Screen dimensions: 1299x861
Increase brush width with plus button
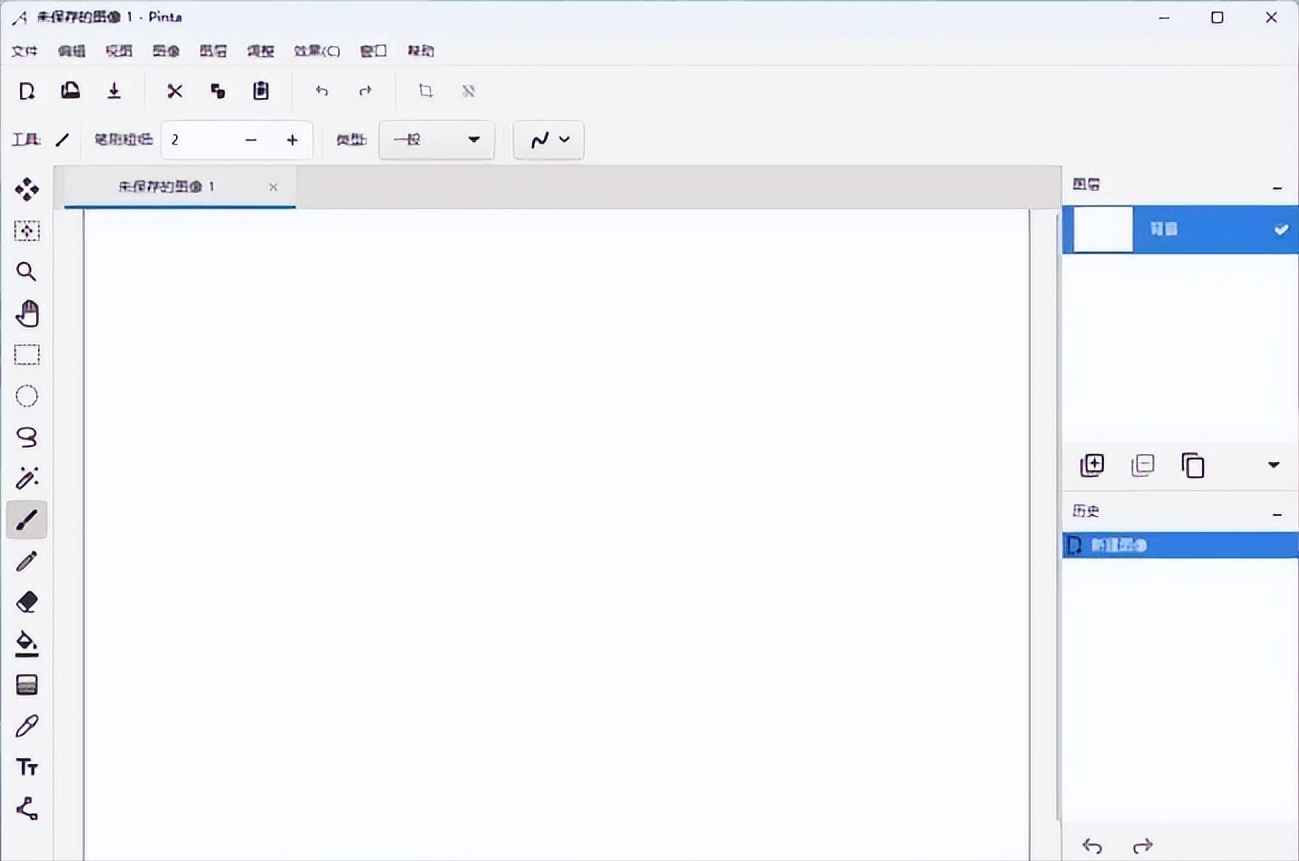point(292,140)
